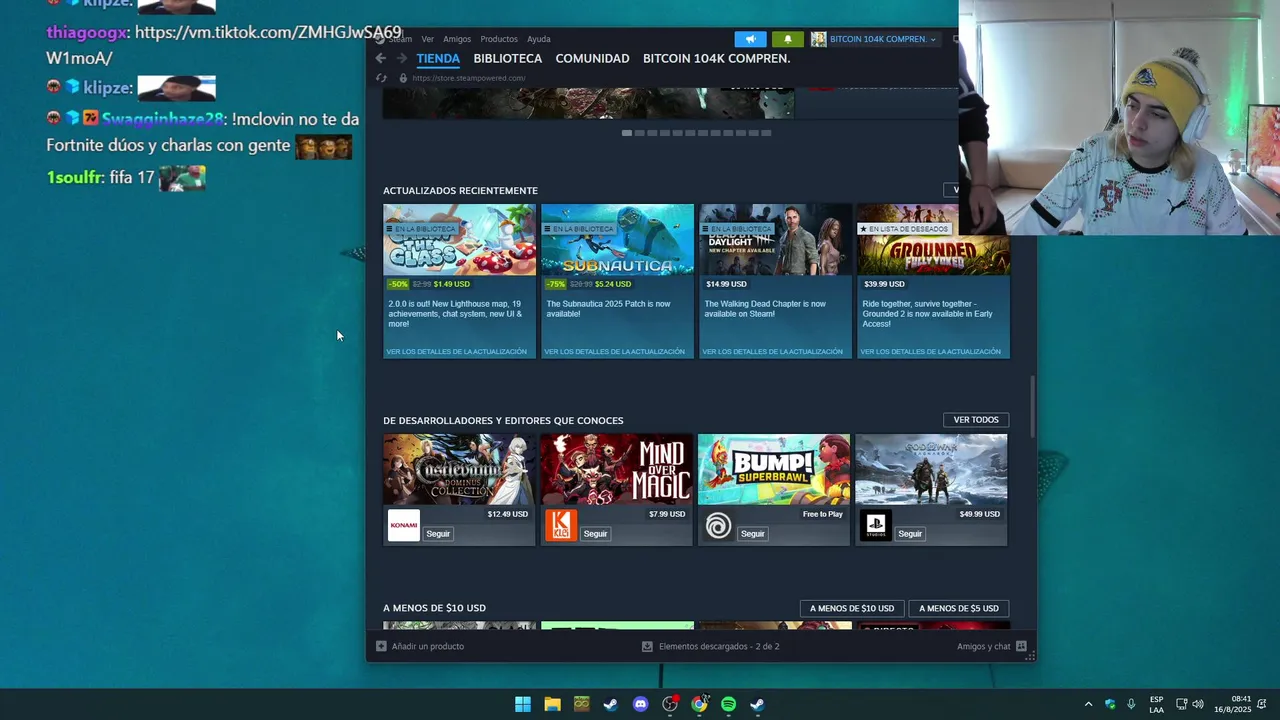The image size is (1280, 720).
Task: Open the Subnautica update card image
Action: pos(617,240)
